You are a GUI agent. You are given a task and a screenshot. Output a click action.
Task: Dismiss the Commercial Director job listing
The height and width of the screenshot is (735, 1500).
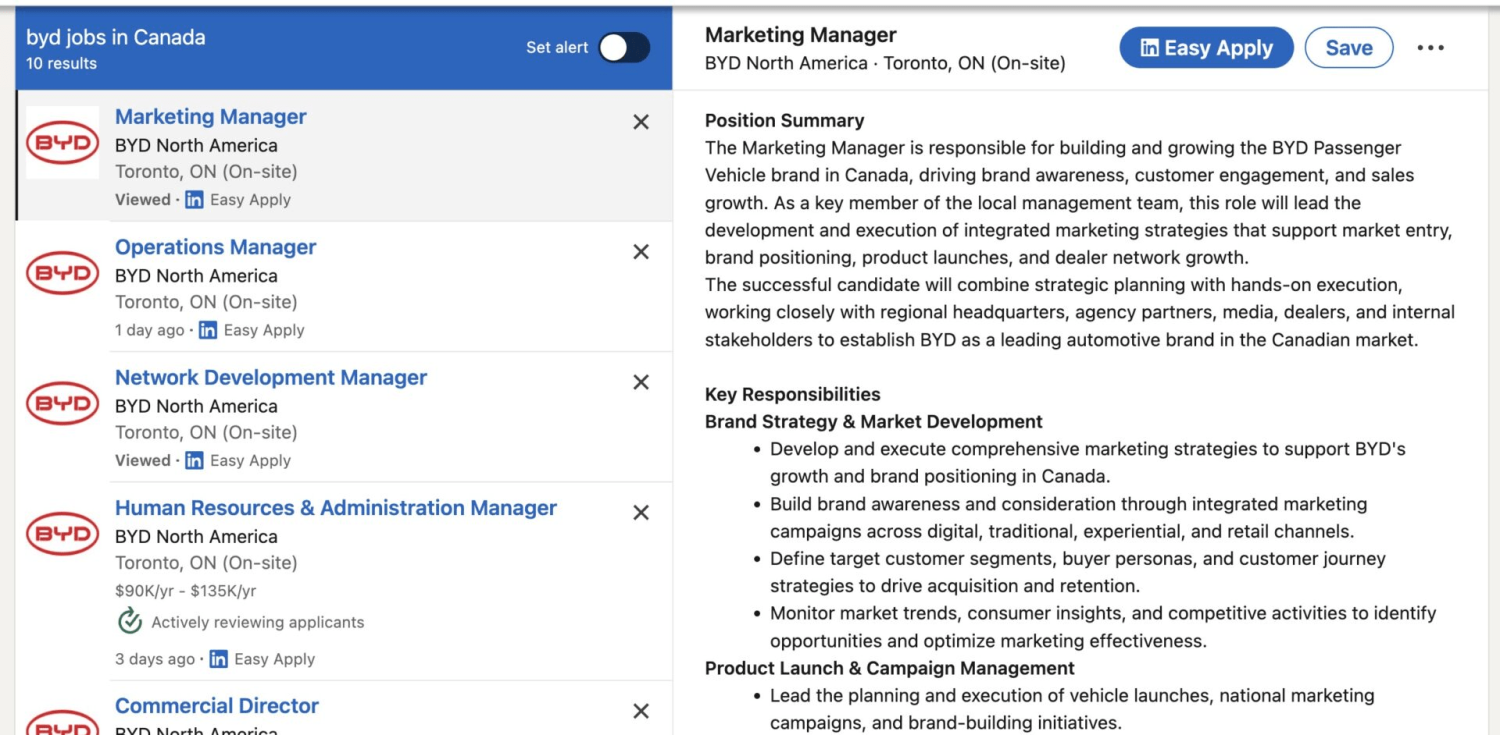coord(641,711)
